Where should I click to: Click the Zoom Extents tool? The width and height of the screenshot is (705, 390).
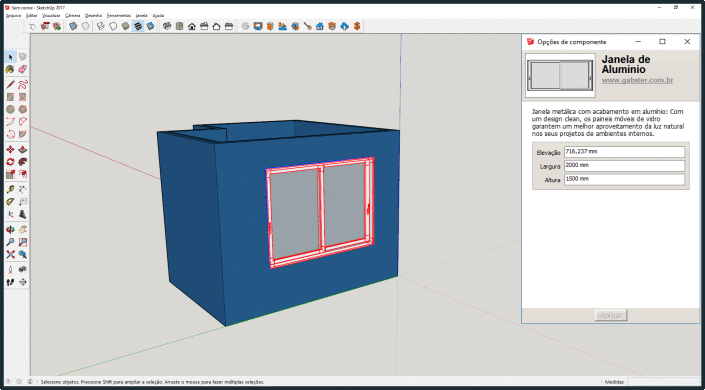point(10,255)
